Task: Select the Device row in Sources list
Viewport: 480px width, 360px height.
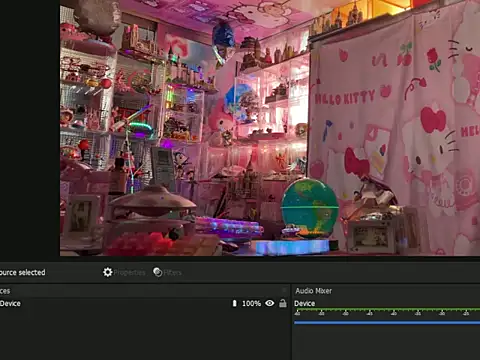Action: (x=144, y=303)
